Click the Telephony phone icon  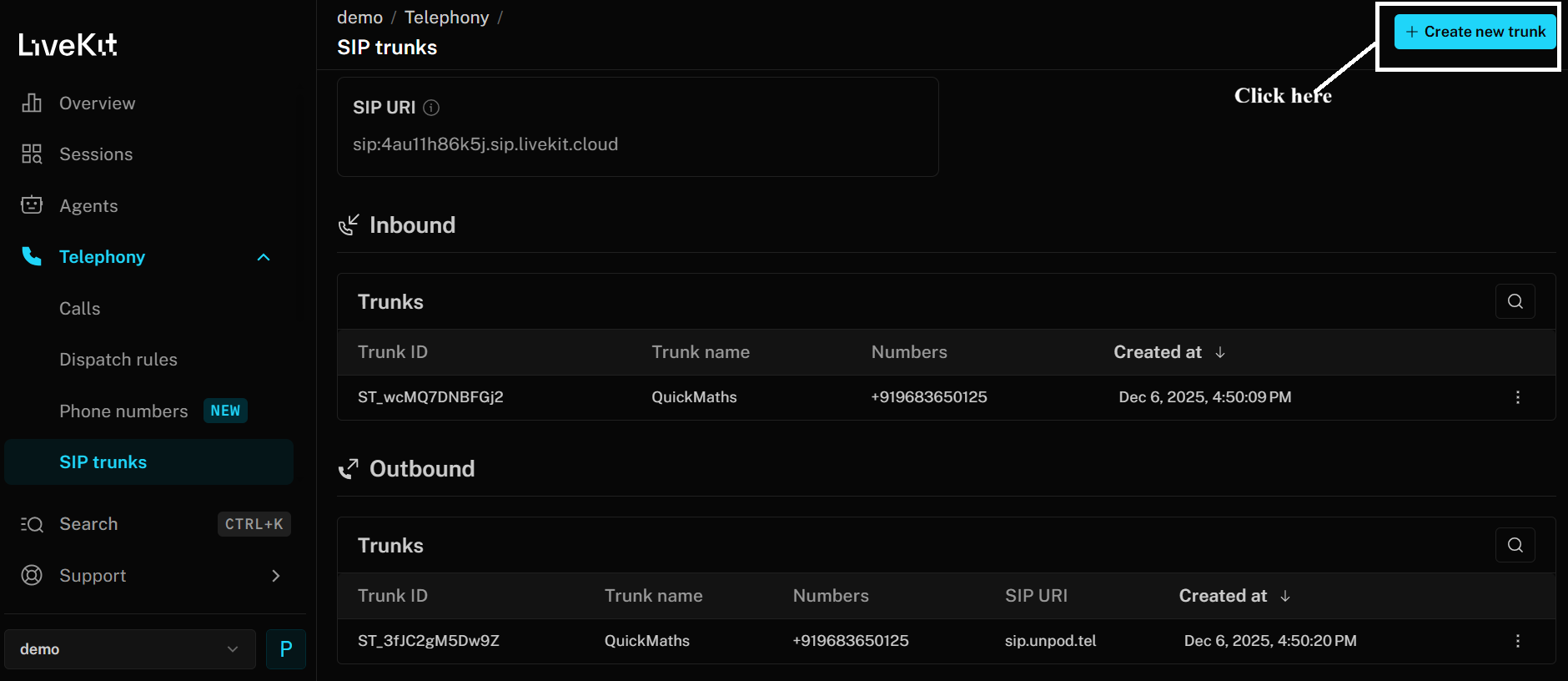pos(32,256)
